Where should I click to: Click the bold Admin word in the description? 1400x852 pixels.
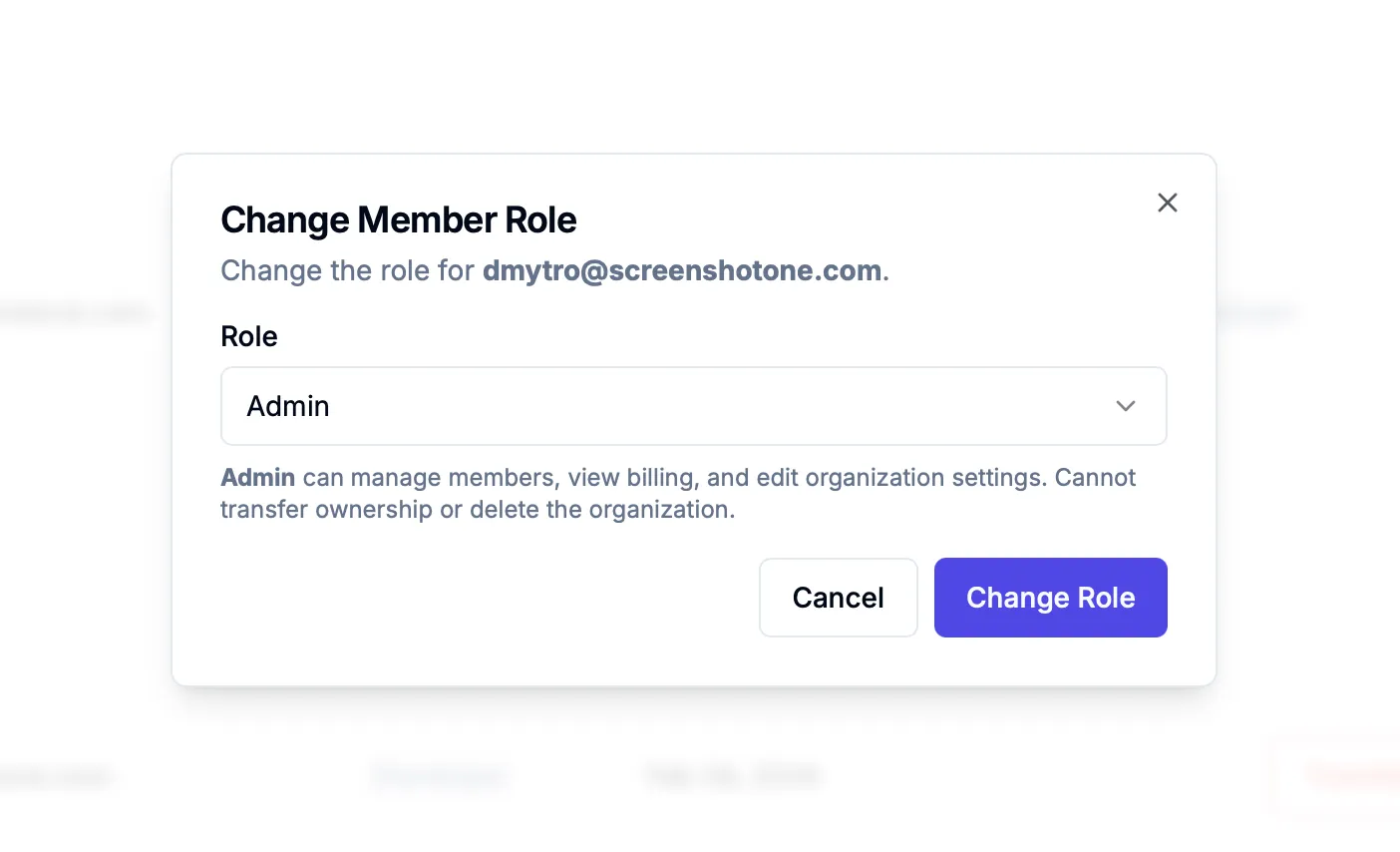click(x=257, y=477)
